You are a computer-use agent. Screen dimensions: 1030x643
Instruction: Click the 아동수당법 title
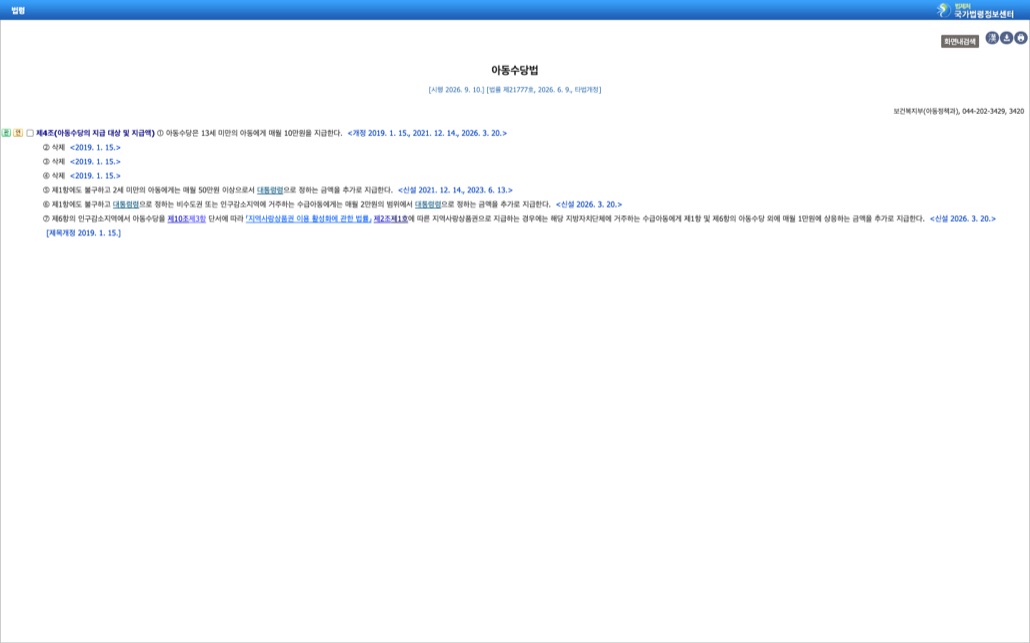click(515, 70)
